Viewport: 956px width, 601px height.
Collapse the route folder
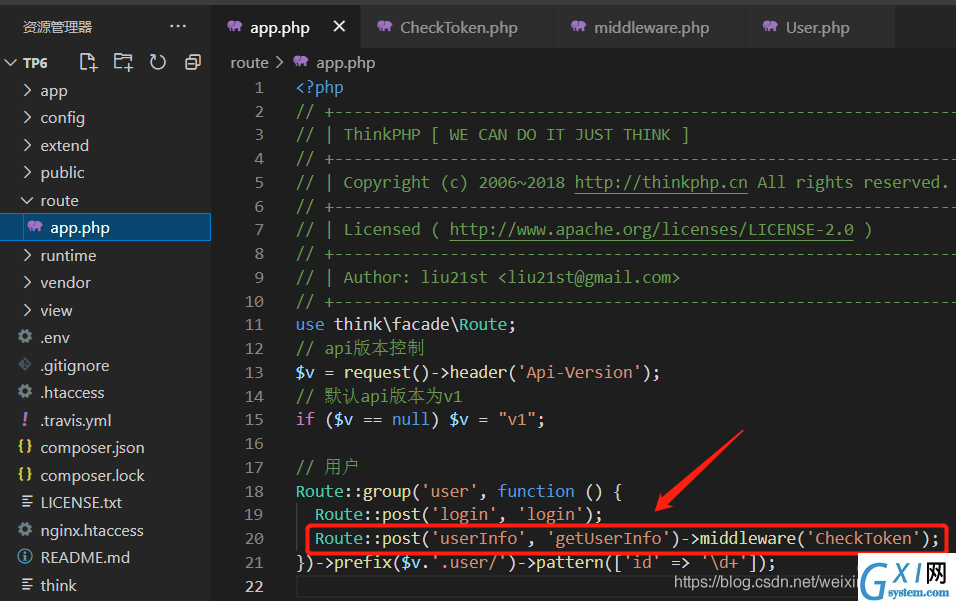coord(27,200)
